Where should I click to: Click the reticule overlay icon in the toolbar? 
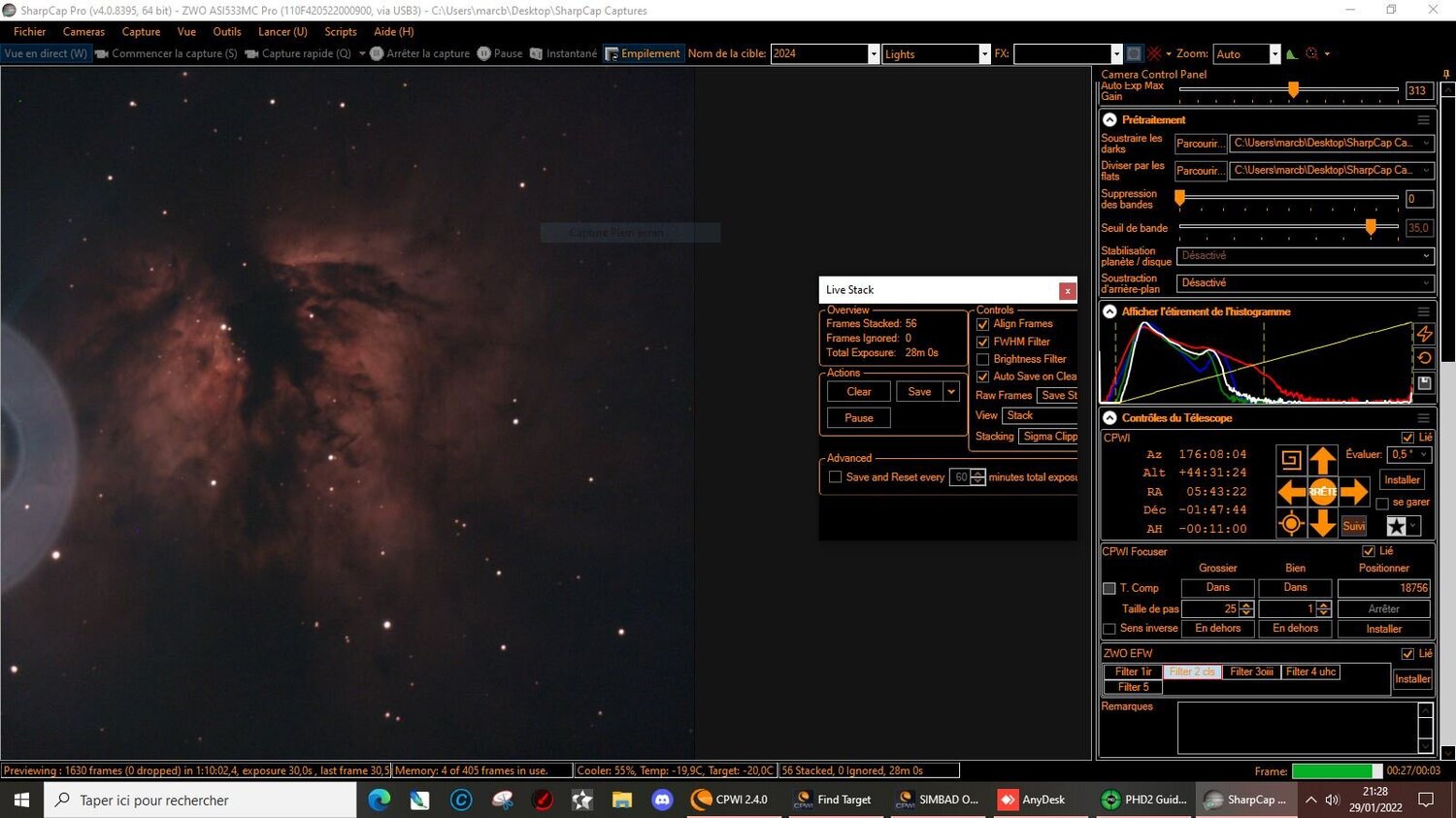[x=1133, y=54]
